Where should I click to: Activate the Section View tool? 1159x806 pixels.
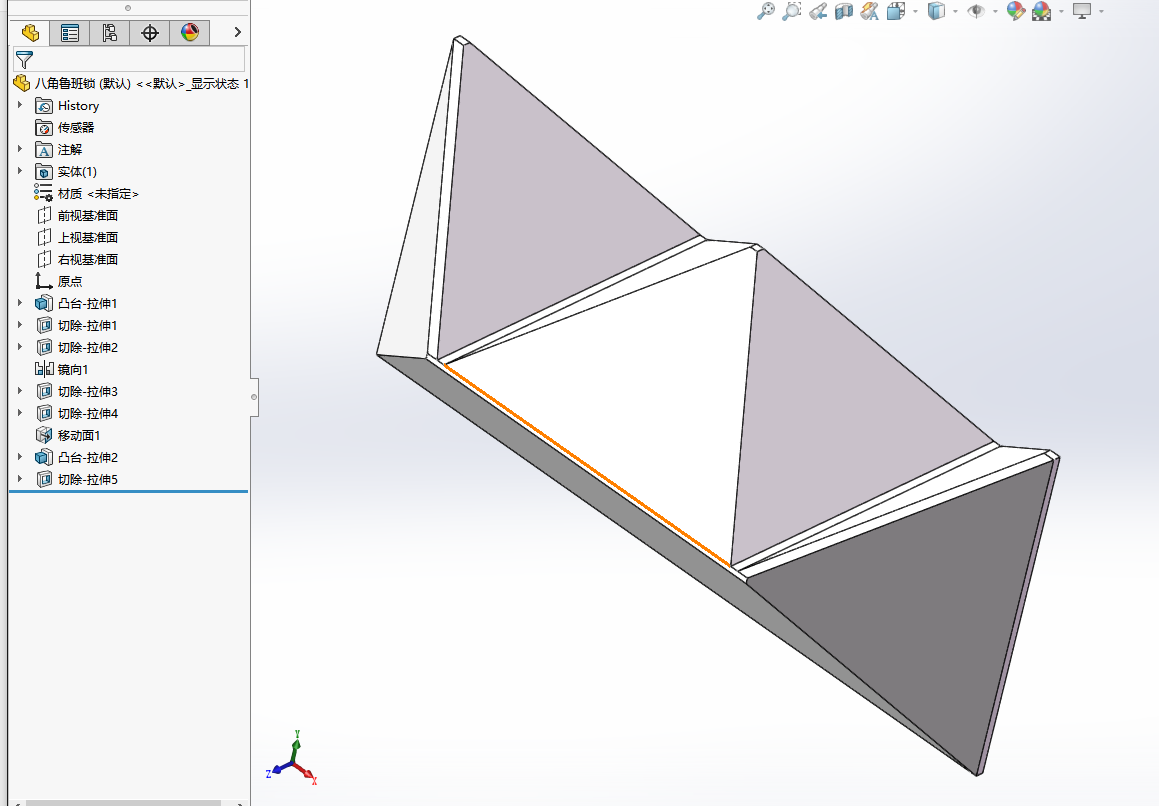point(843,11)
